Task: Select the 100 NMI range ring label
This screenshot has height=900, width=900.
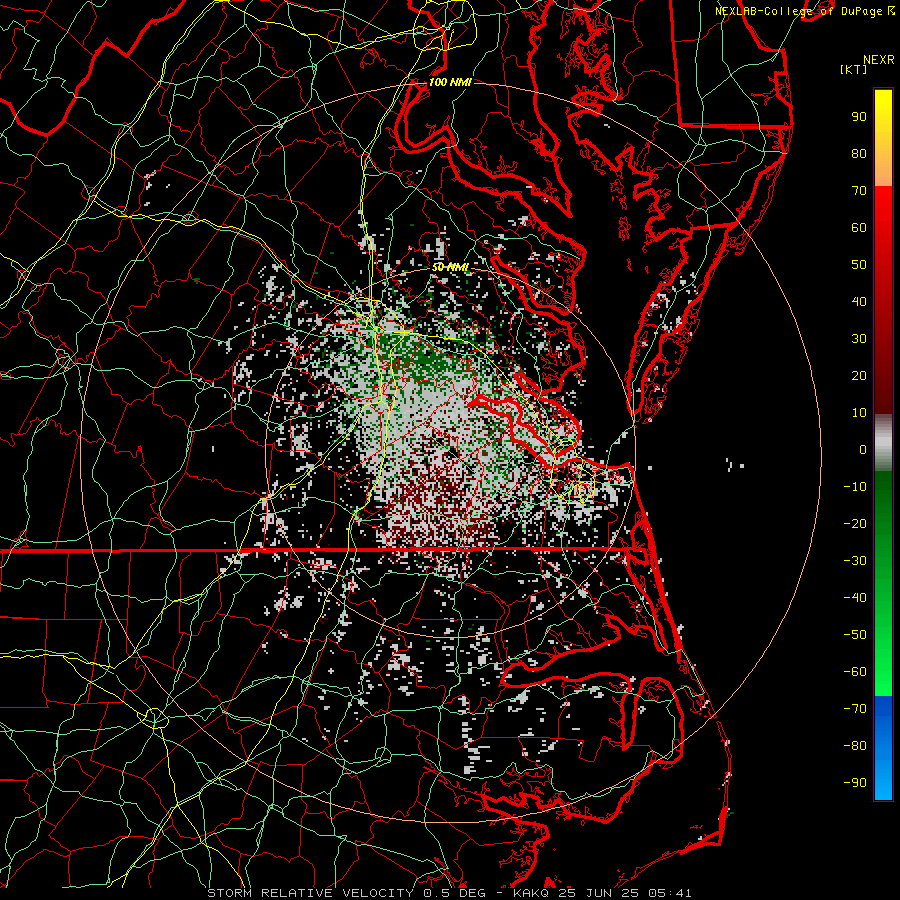Action: tap(450, 82)
